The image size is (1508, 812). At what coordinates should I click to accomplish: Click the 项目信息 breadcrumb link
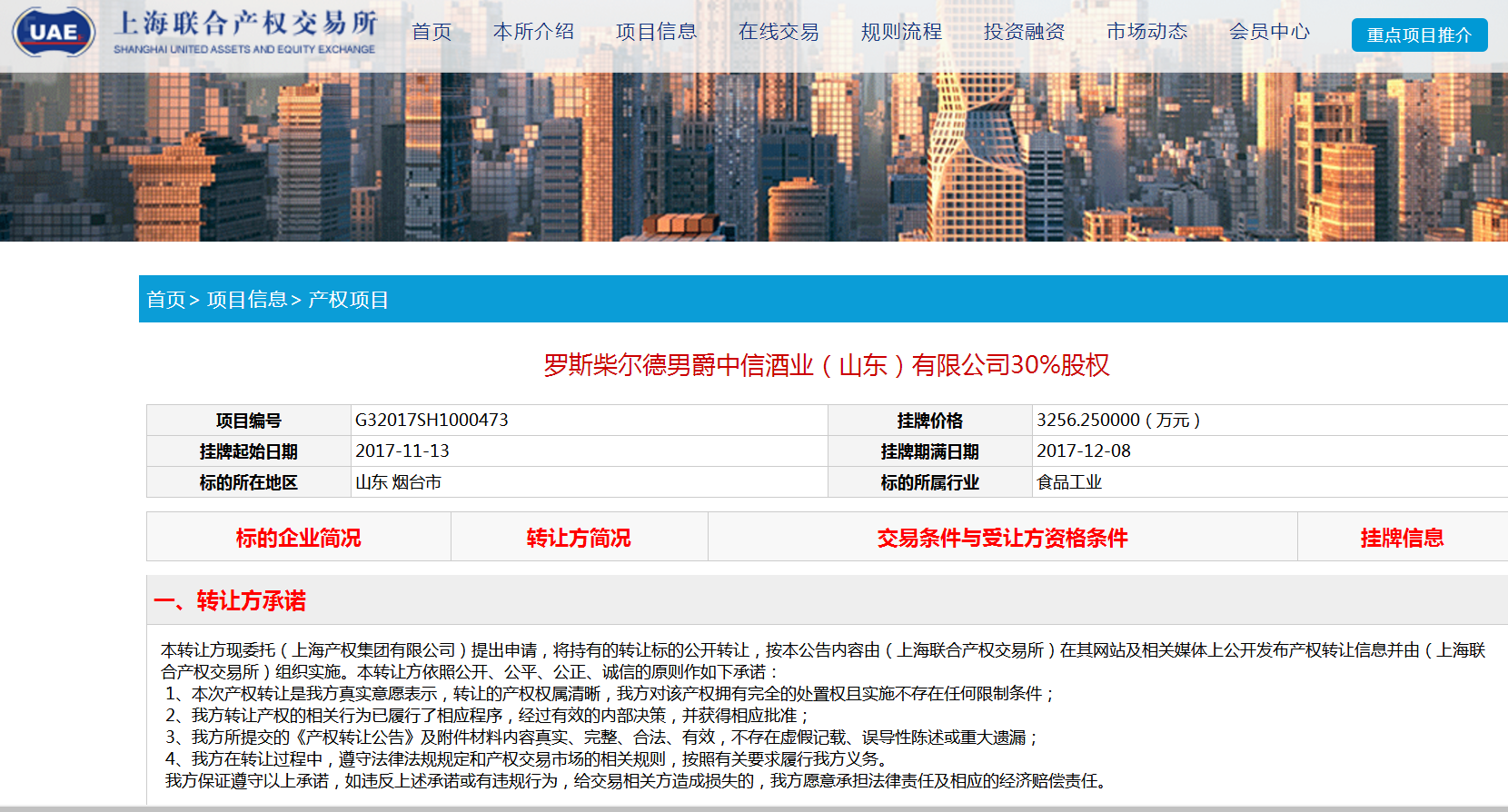247,300
